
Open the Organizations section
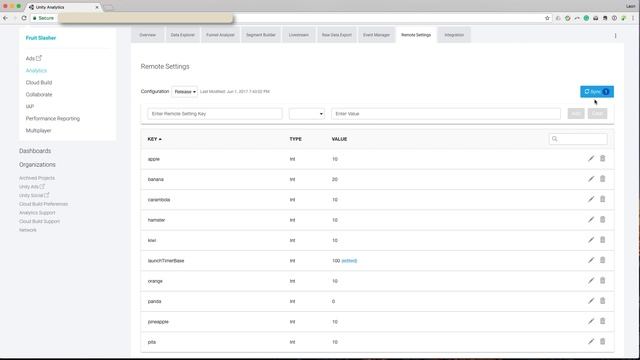(37, 165)
